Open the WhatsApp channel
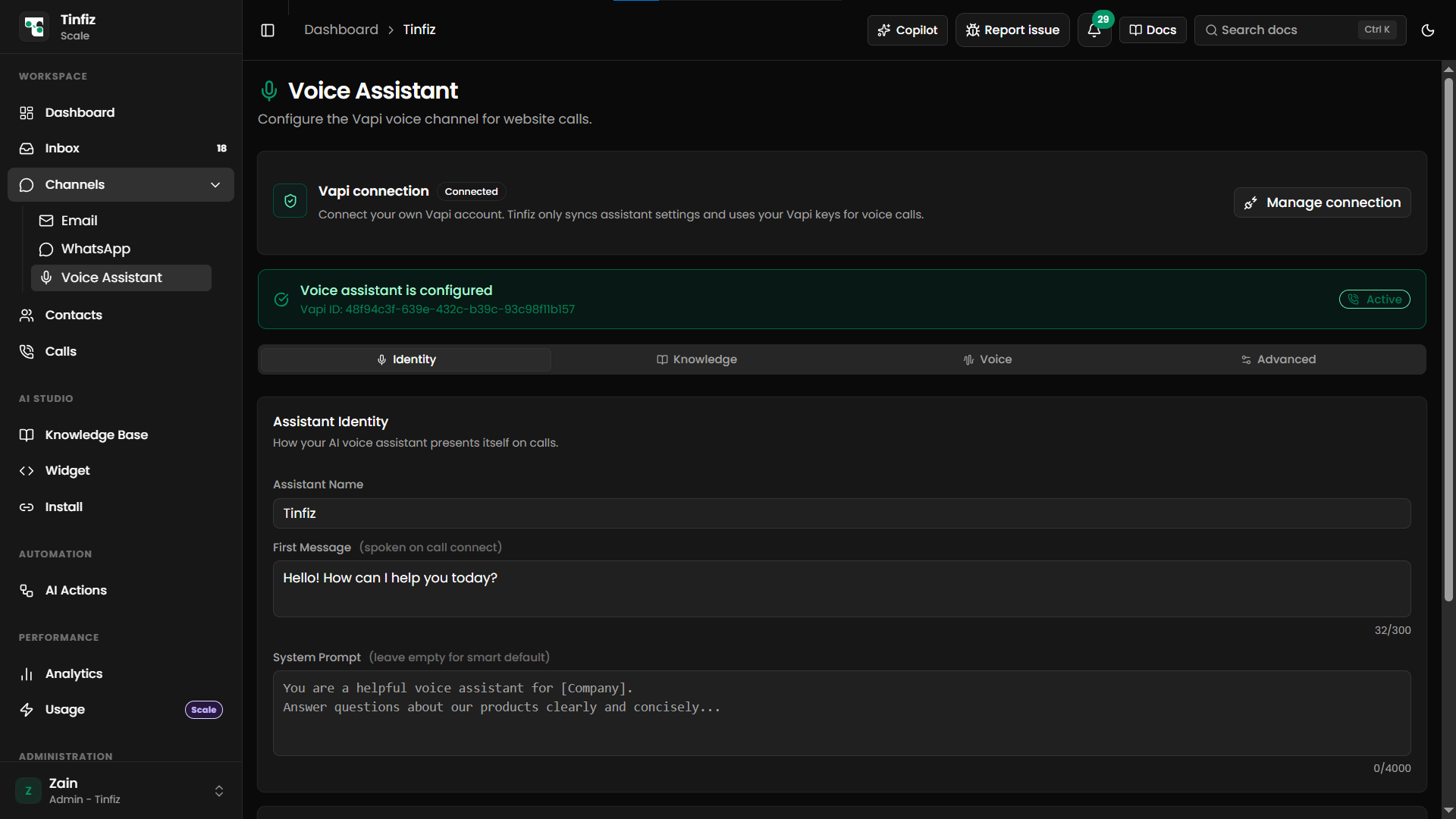 click(x=121, y=249)
